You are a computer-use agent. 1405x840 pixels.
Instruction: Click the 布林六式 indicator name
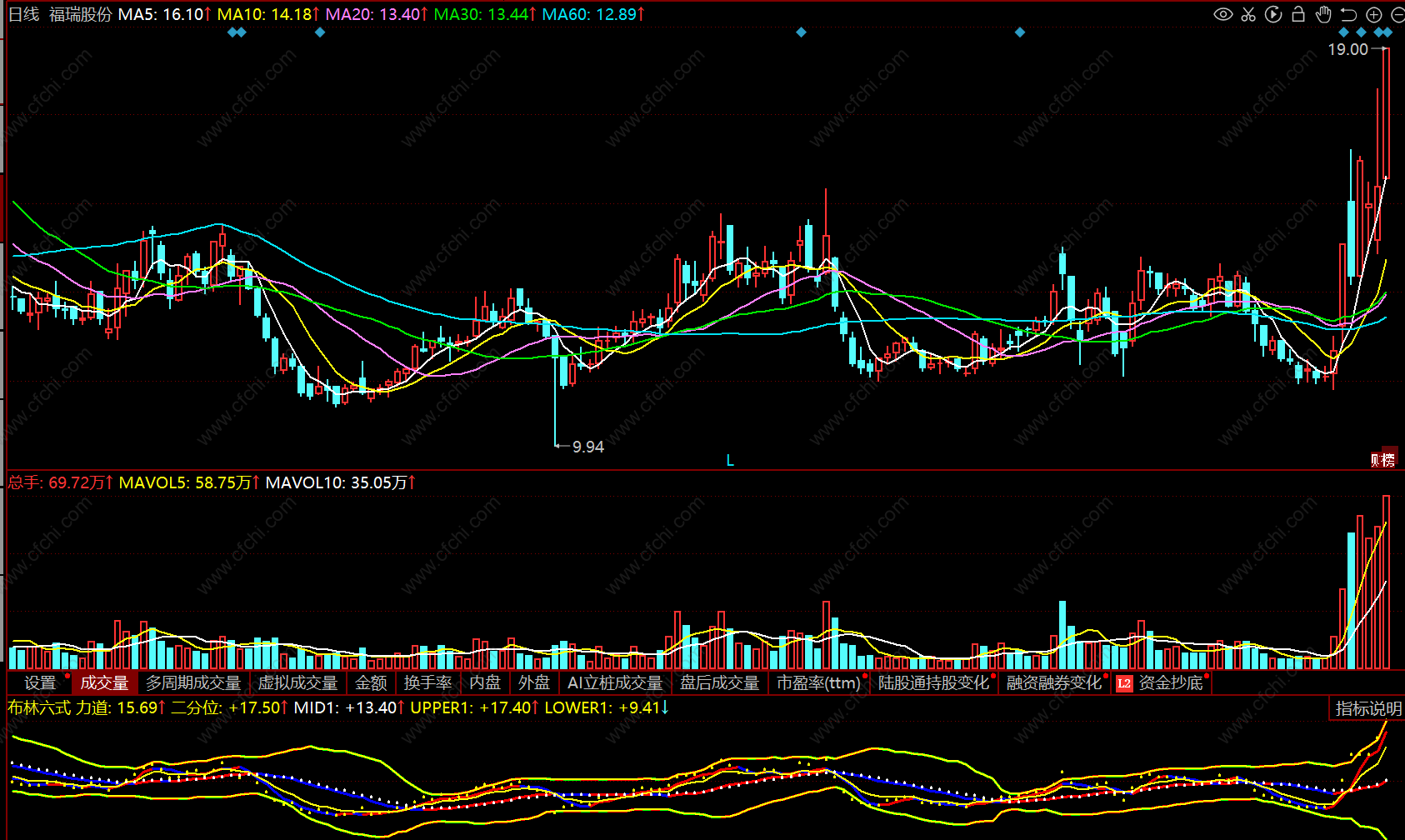pos(39,707)
